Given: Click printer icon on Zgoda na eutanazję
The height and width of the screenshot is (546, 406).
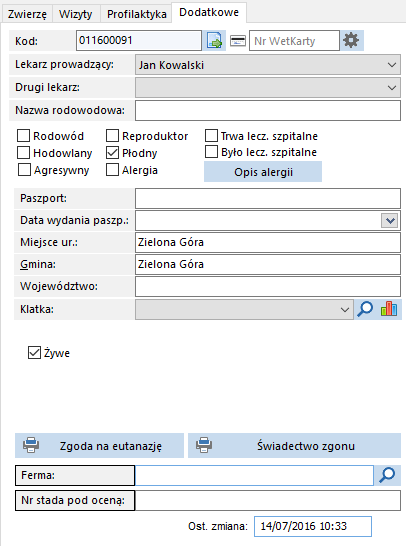Looking at the screenshot, I should tap(31, 445).
